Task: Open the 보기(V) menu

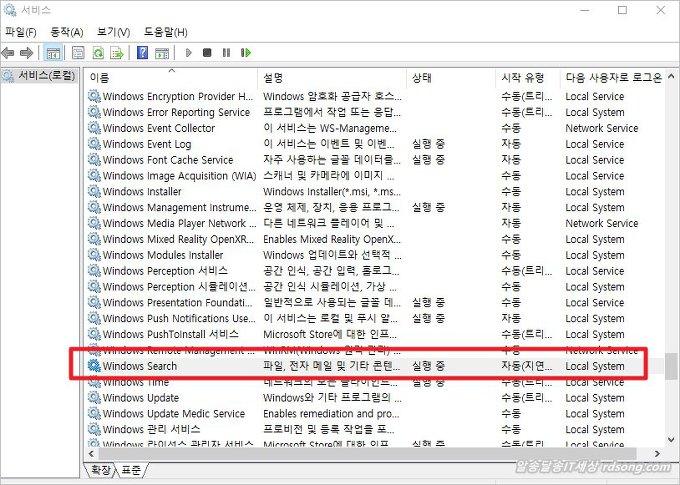Action: 113,32
